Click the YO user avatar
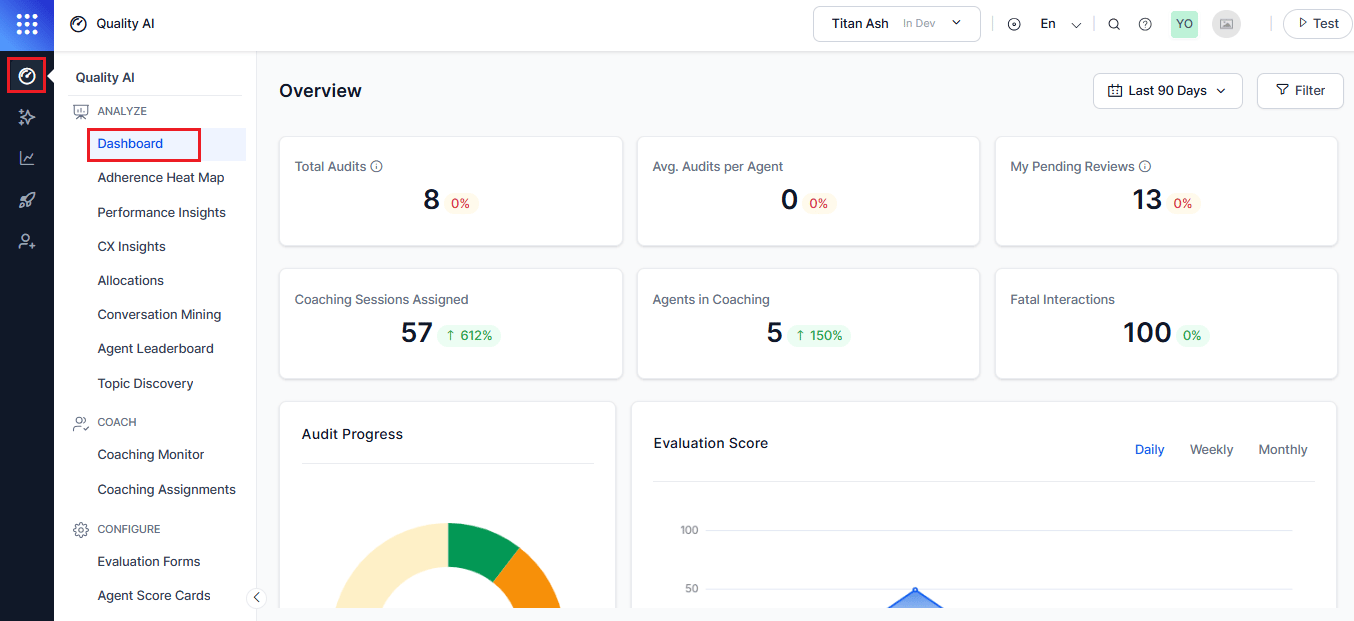Screen dimensions: 1354x621 (x=1184, y=24)
